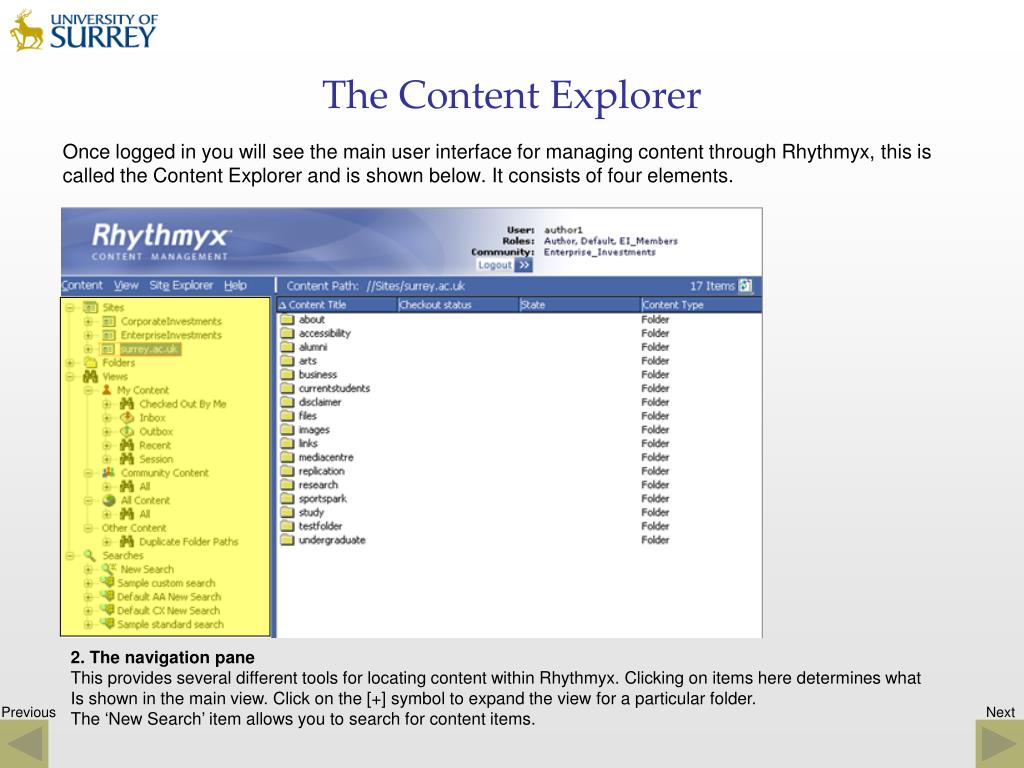Click the 'accessibility' folder icon

tap(287, 334)
